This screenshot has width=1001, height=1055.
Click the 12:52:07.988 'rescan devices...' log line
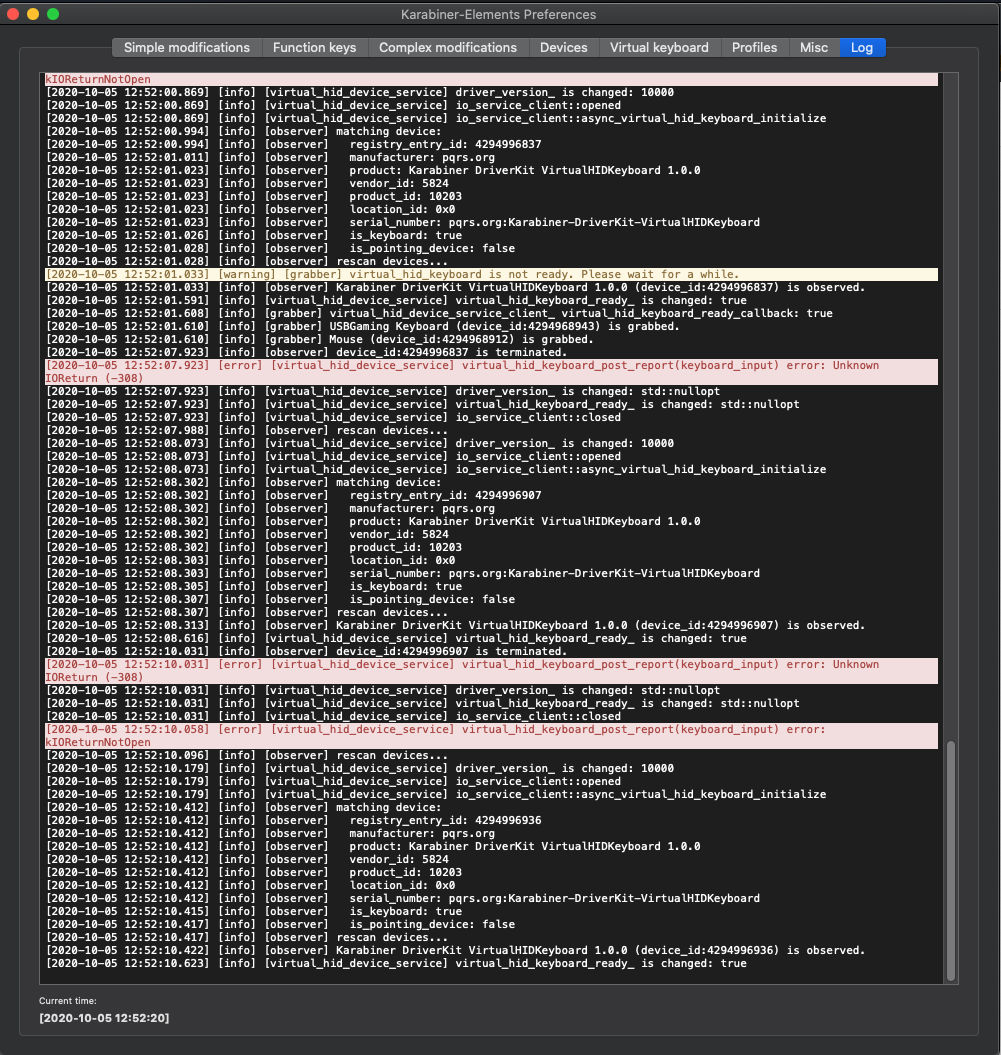(246, 431)
